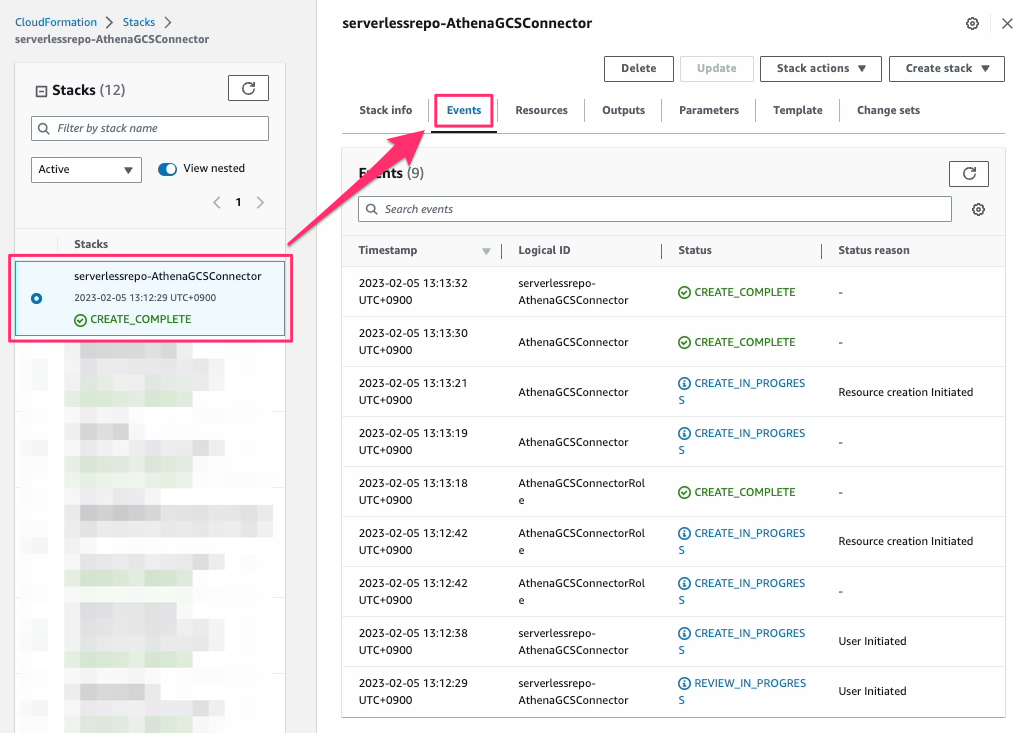Open the Stack actions dropdown
The width and height of the screenshot is (1027, 733).
click(x=821, y=68)
